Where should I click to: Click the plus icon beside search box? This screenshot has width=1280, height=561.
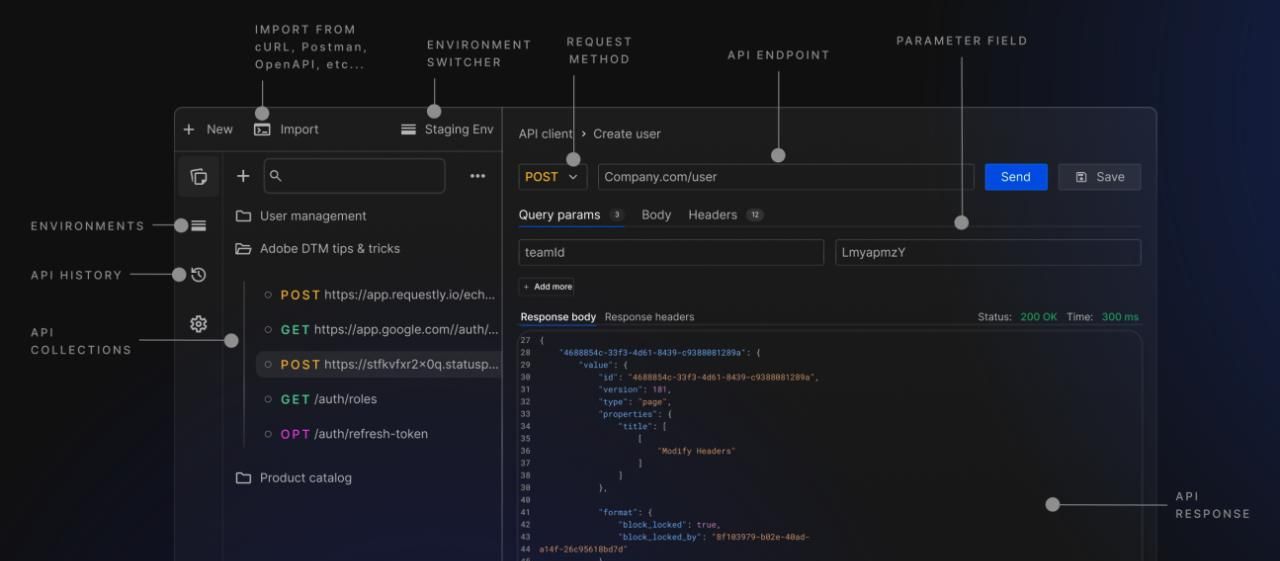click(243, 176)
